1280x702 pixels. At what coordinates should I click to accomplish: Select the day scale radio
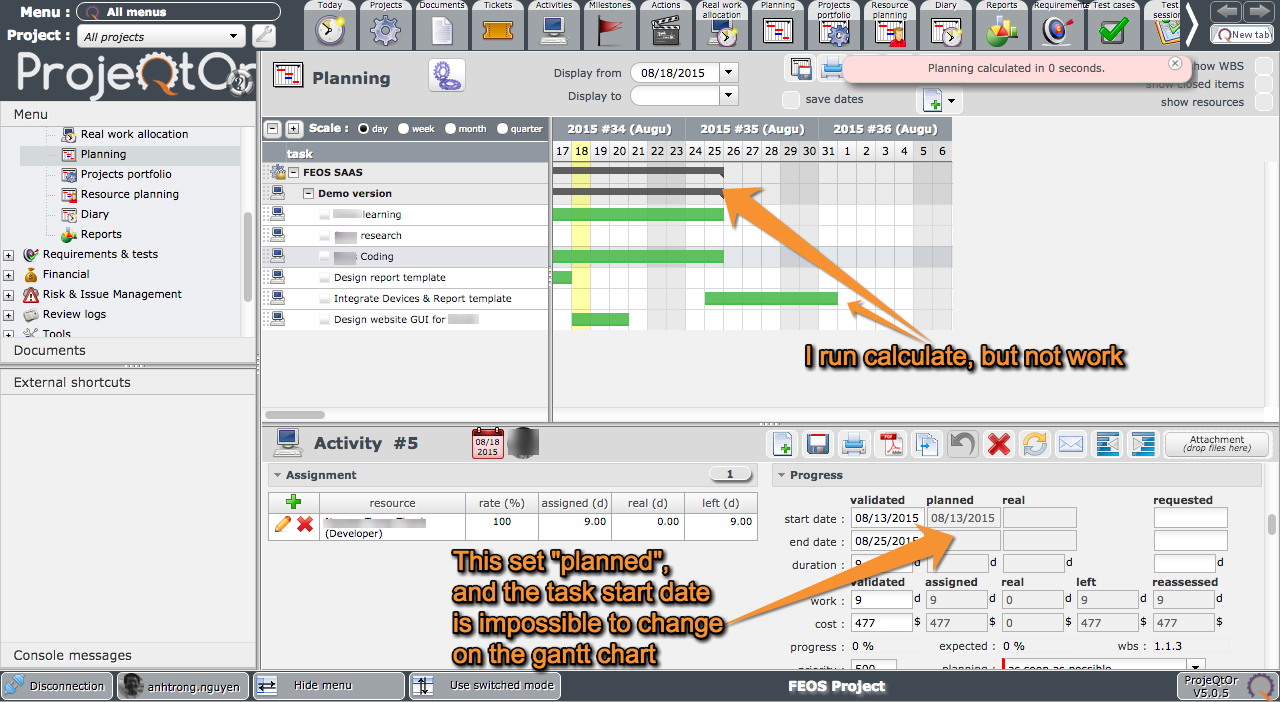pyautogui.click(x=363, y=128)
